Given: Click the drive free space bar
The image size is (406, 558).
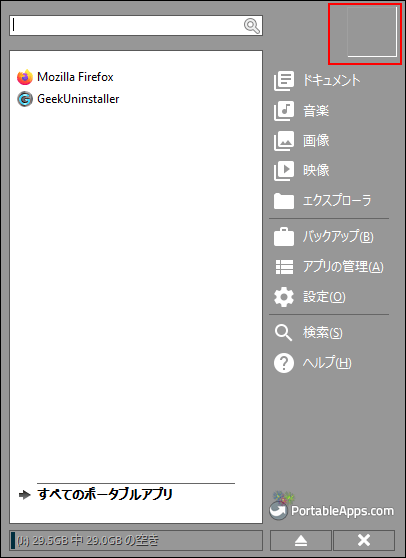Looking at the screenshot, I should (x=136, y=541).
